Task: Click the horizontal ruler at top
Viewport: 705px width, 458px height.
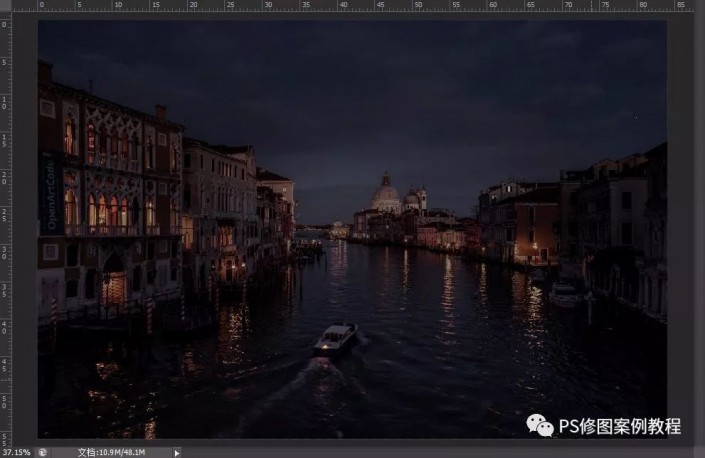Action: (352, 6)
